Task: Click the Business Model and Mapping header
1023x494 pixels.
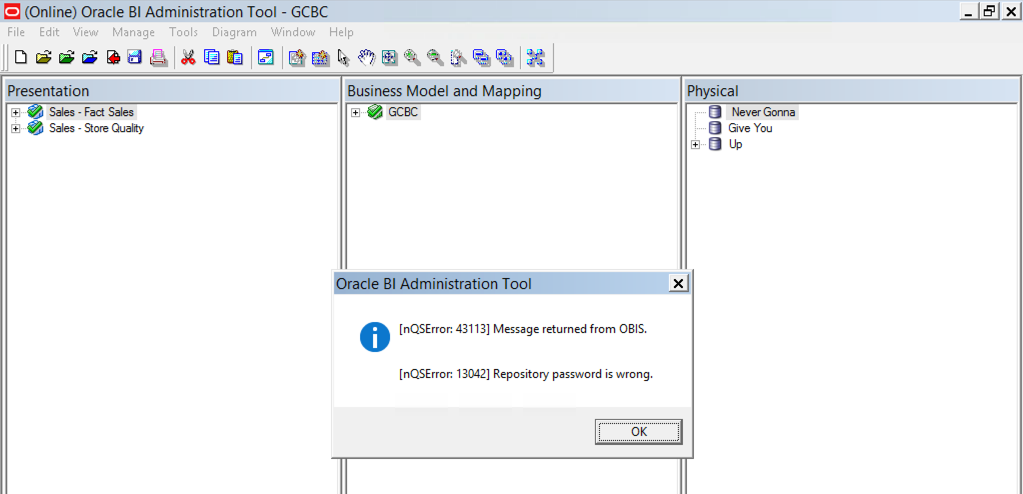Action: tap(512, 91)
